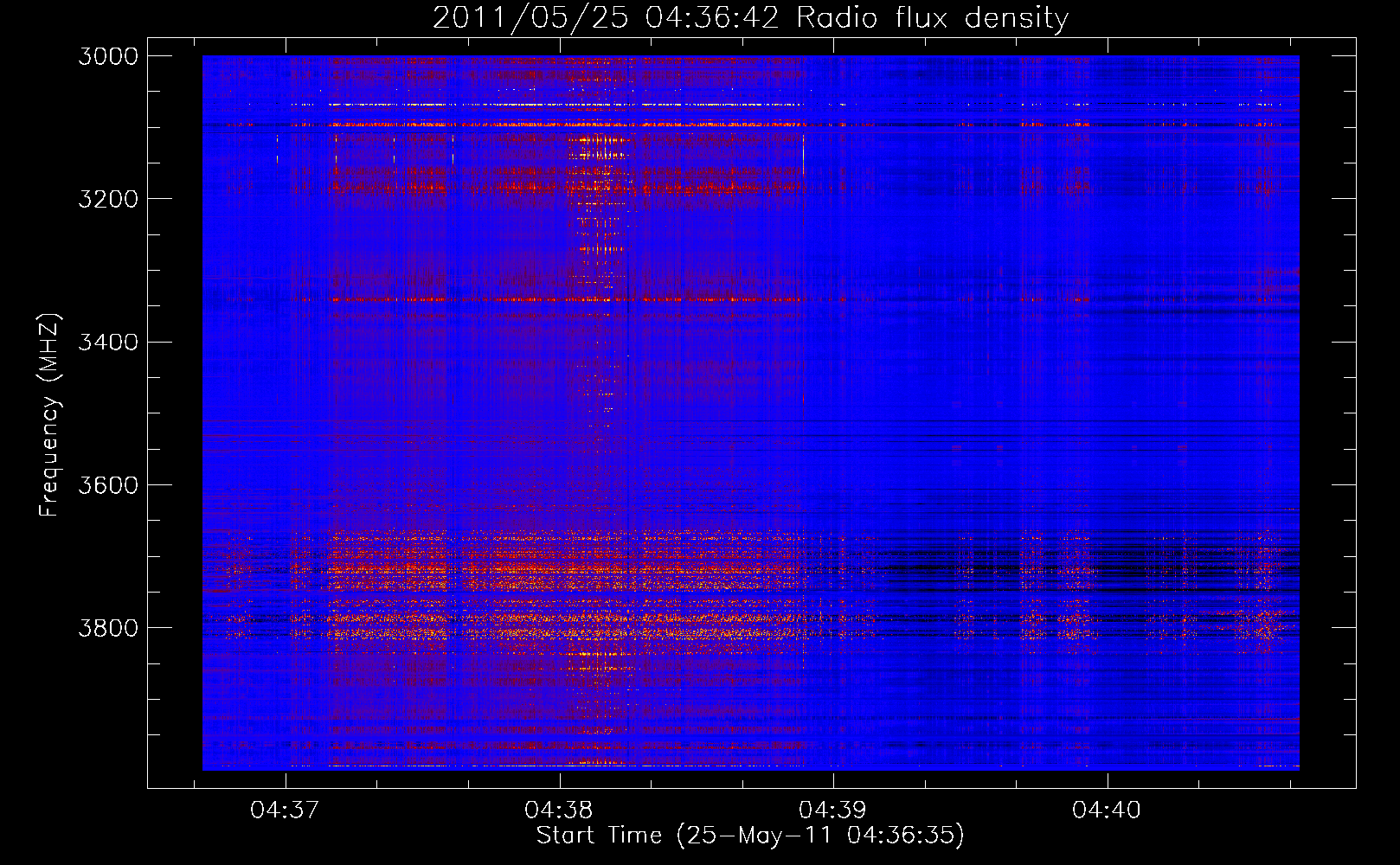Click the 04:39 time tick label
1400x865 pixels.
(x=833, y=811)
